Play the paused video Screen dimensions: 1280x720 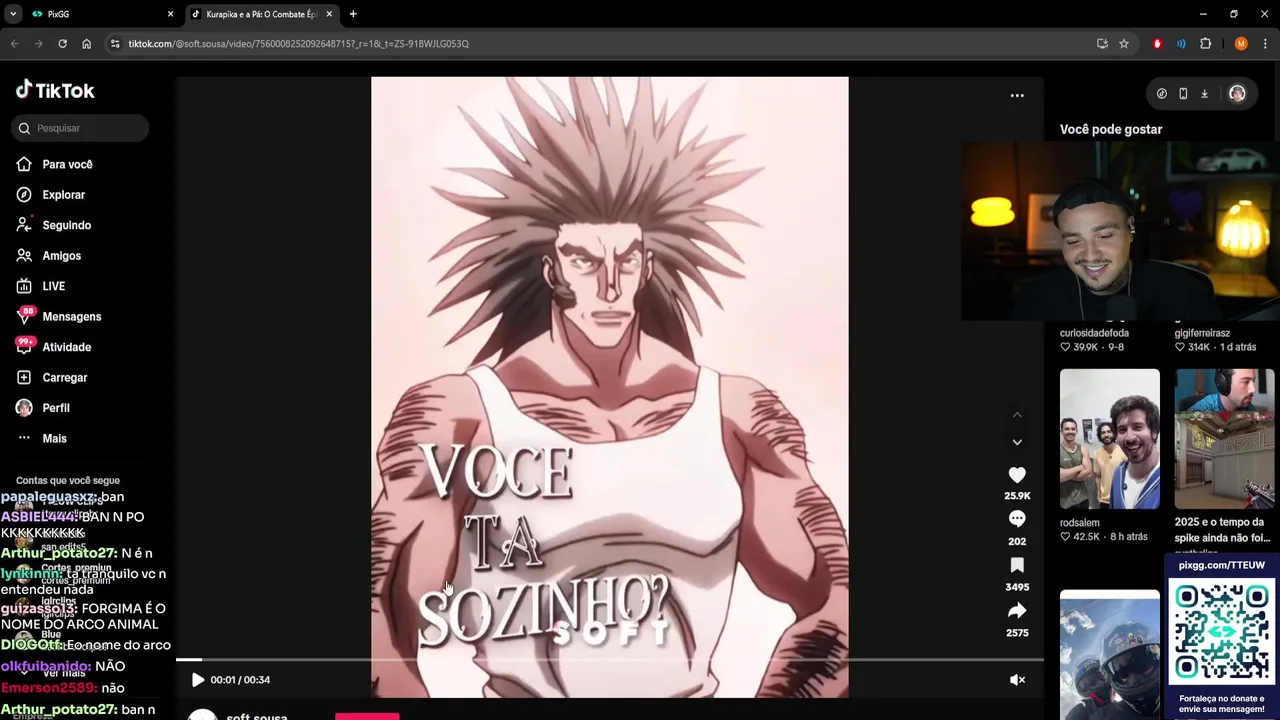click(197, 680)
